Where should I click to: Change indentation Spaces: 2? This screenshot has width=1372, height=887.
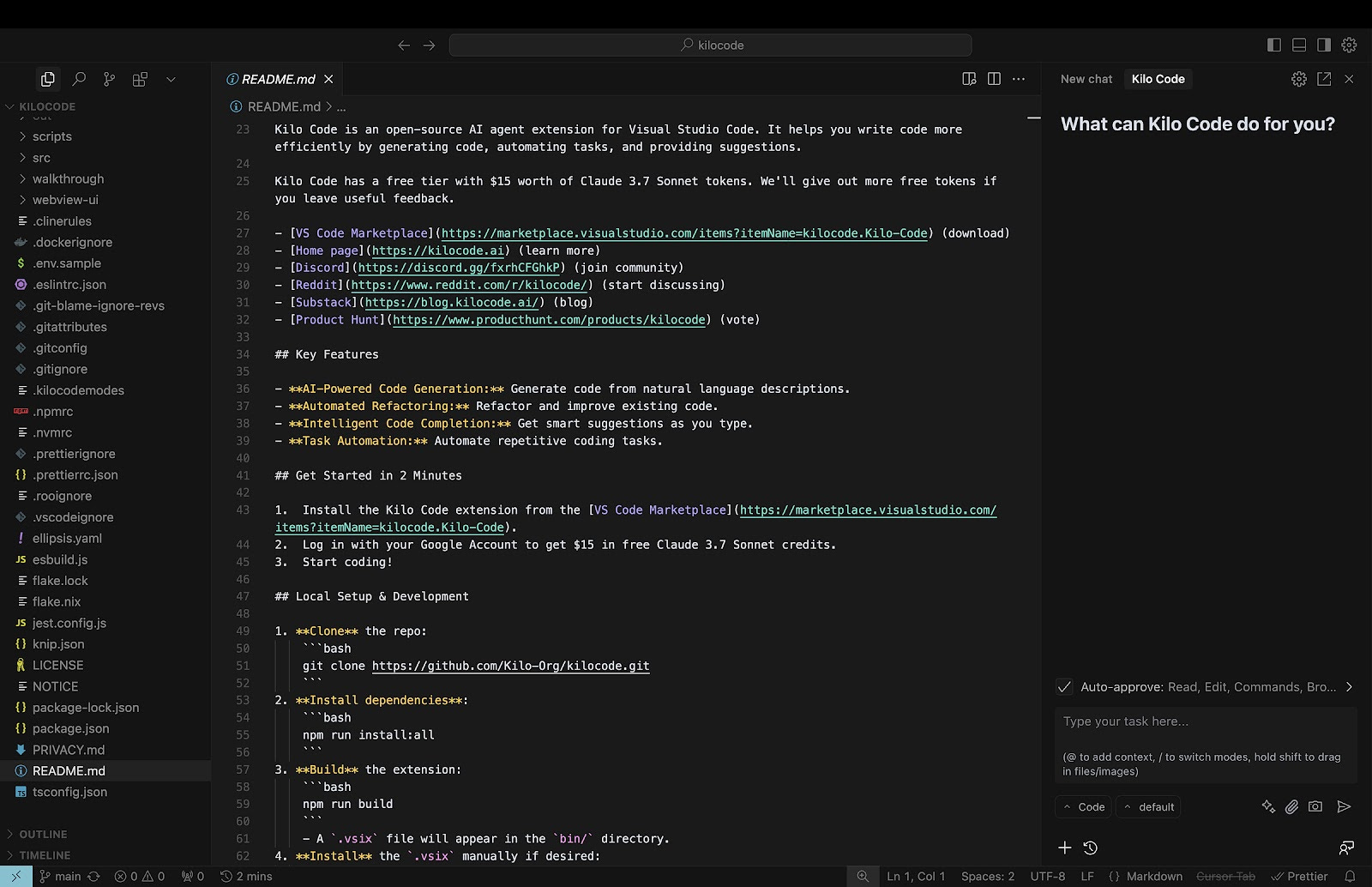[988, 876]
